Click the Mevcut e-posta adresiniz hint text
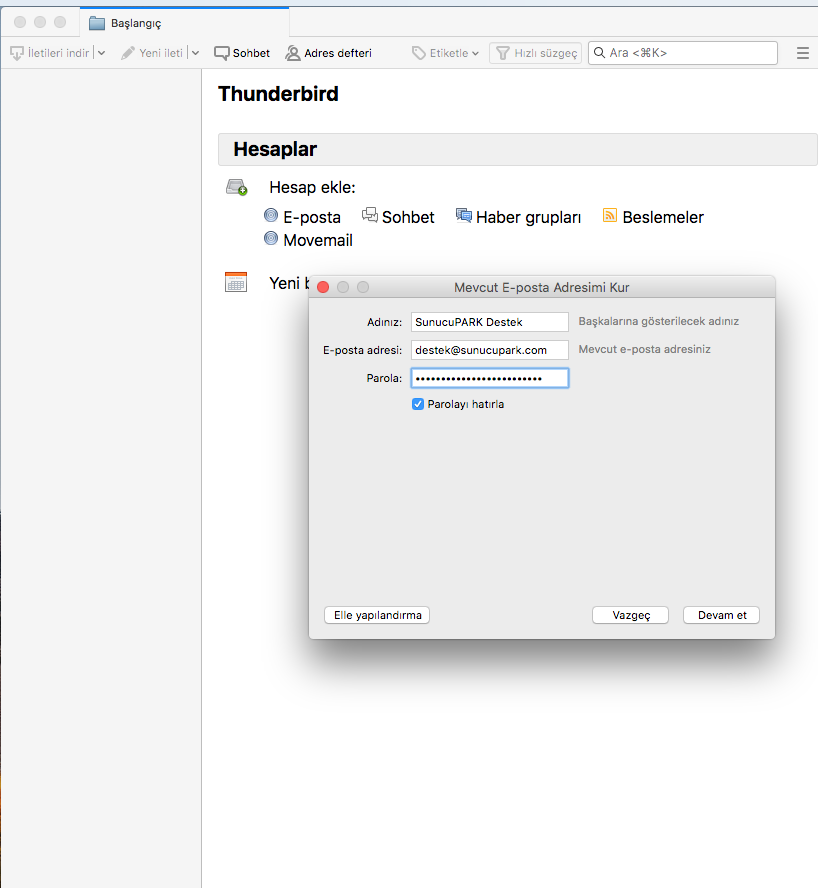818x888 pixels. tap(644, 349)
